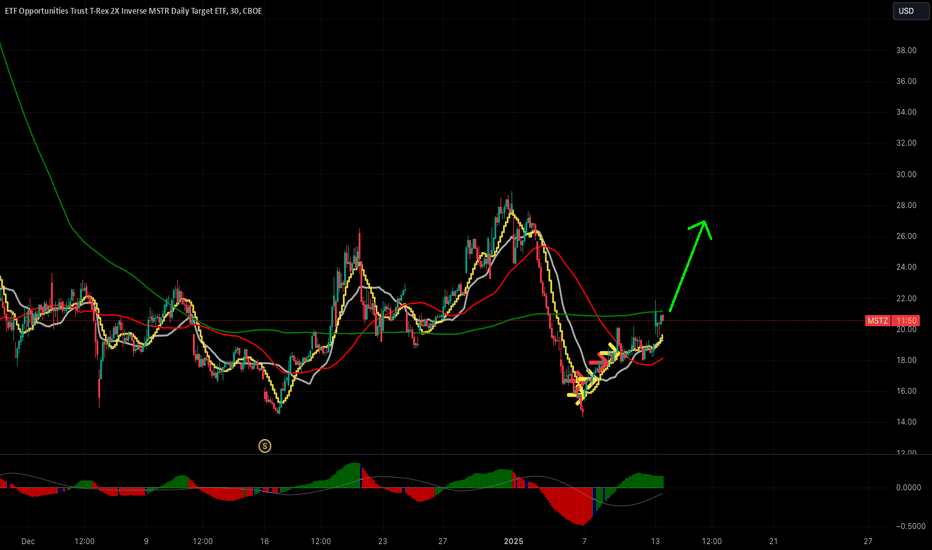Click the '13' date on time axis
This screenshot has height=550, width=932.
click(656, 542)
